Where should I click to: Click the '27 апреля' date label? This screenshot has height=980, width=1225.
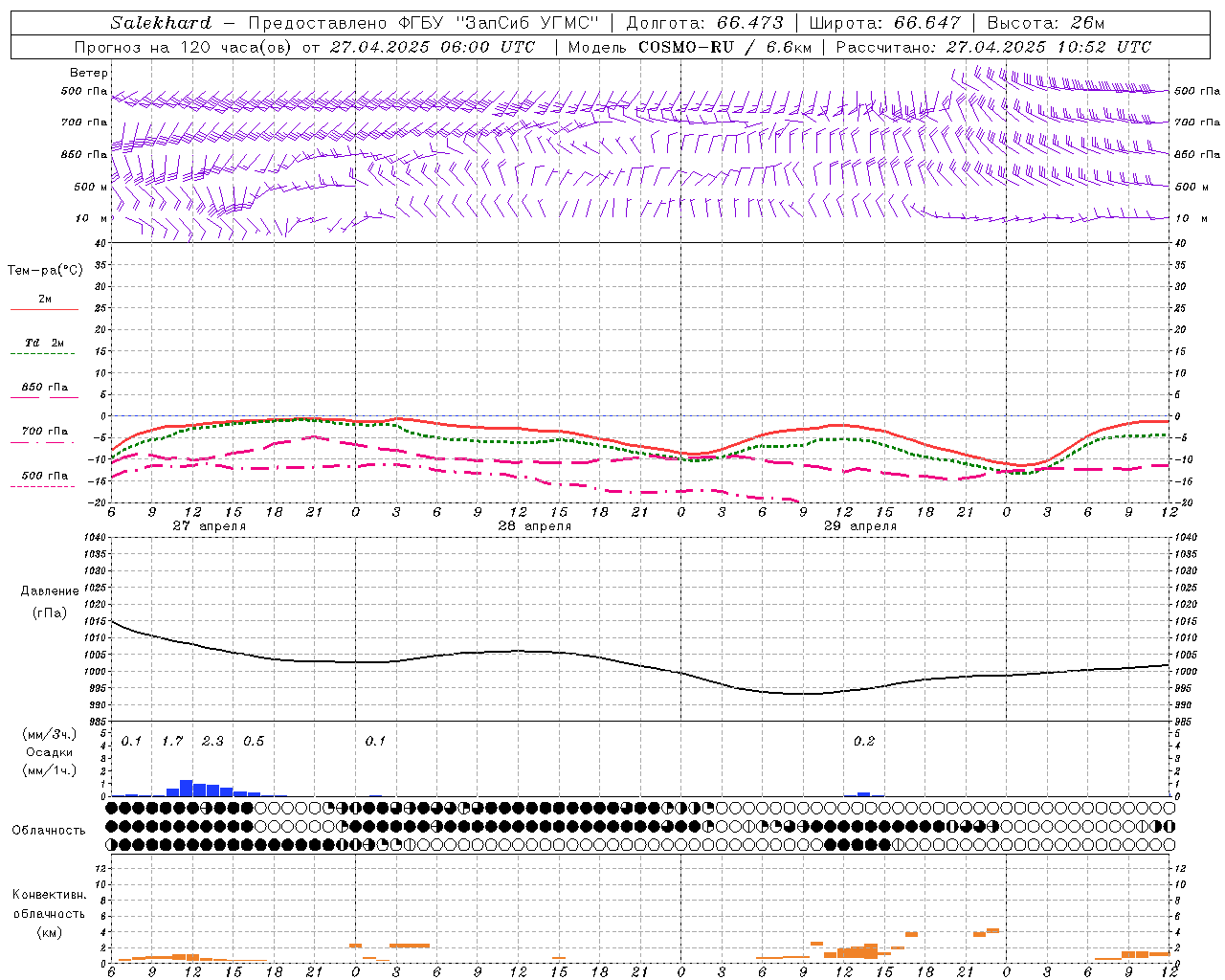click(x=209, y=526)
